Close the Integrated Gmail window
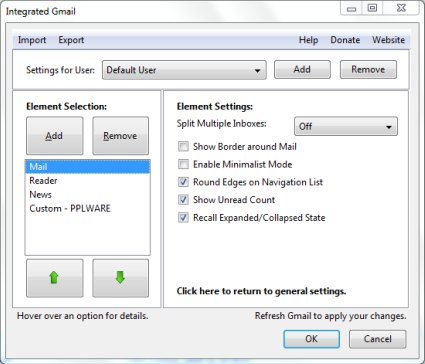 coord(402,8)
